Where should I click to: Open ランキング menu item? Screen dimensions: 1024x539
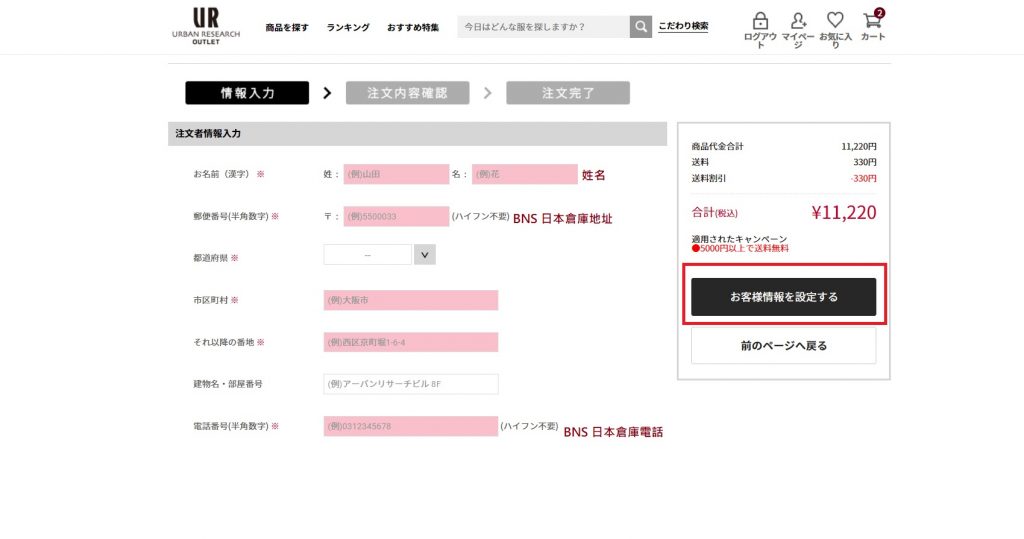(x=348, y=27)
